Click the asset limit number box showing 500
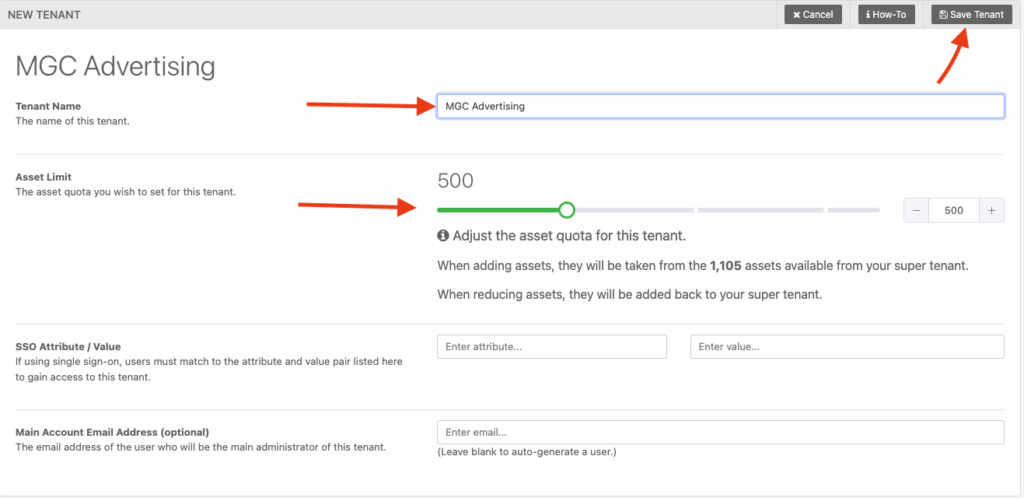The image size is (1024, 498). coord(953,210)
